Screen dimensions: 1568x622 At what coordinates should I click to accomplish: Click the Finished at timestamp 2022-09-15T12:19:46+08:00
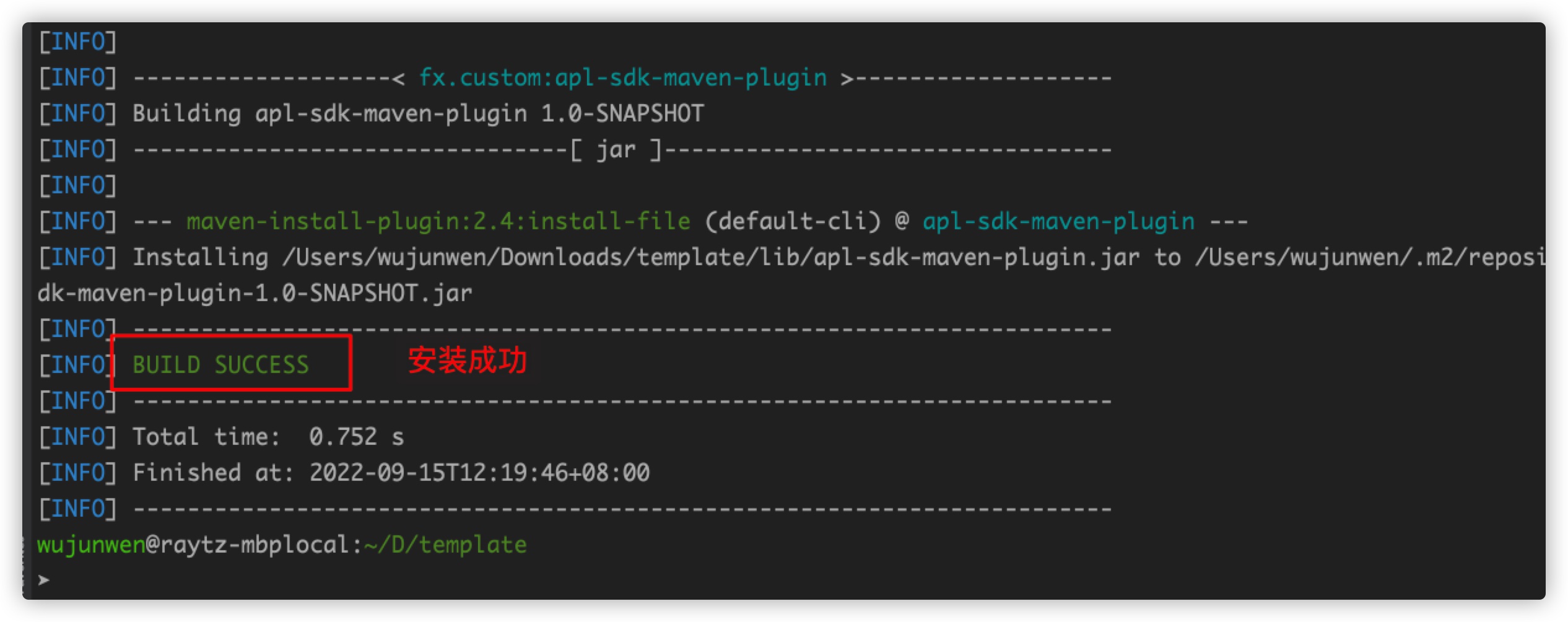479,473
